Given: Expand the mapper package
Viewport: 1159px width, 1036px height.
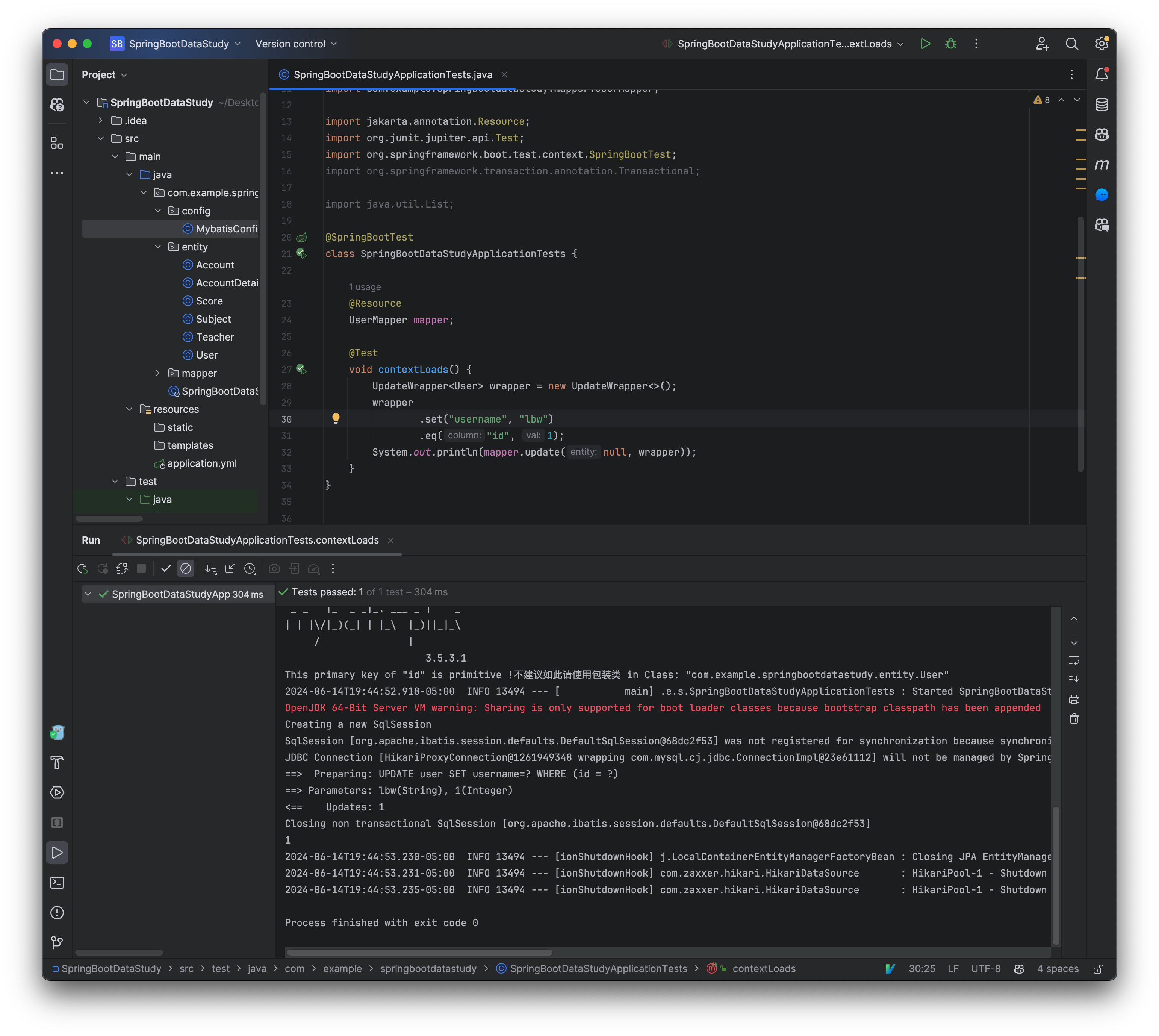Looking at the screenshot, I should [157, 373].
